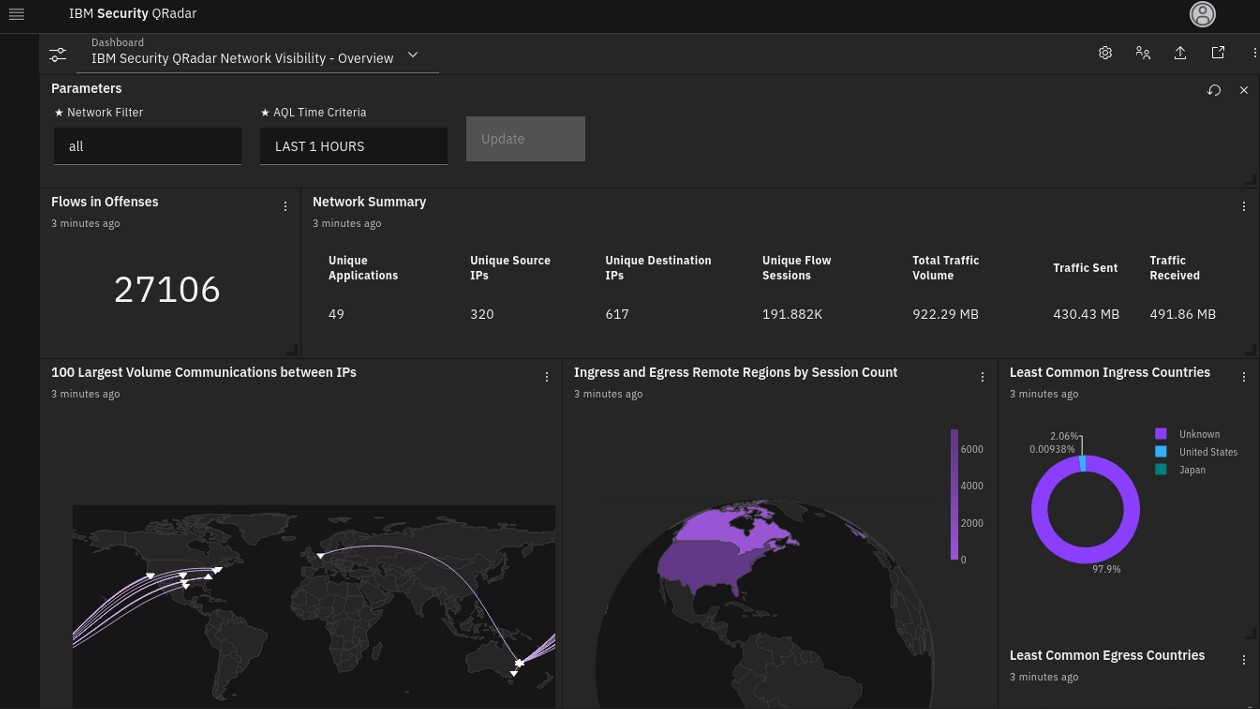Open the user profile avatar menu
Screen dimensions: 1260x709
(1202, 14)
